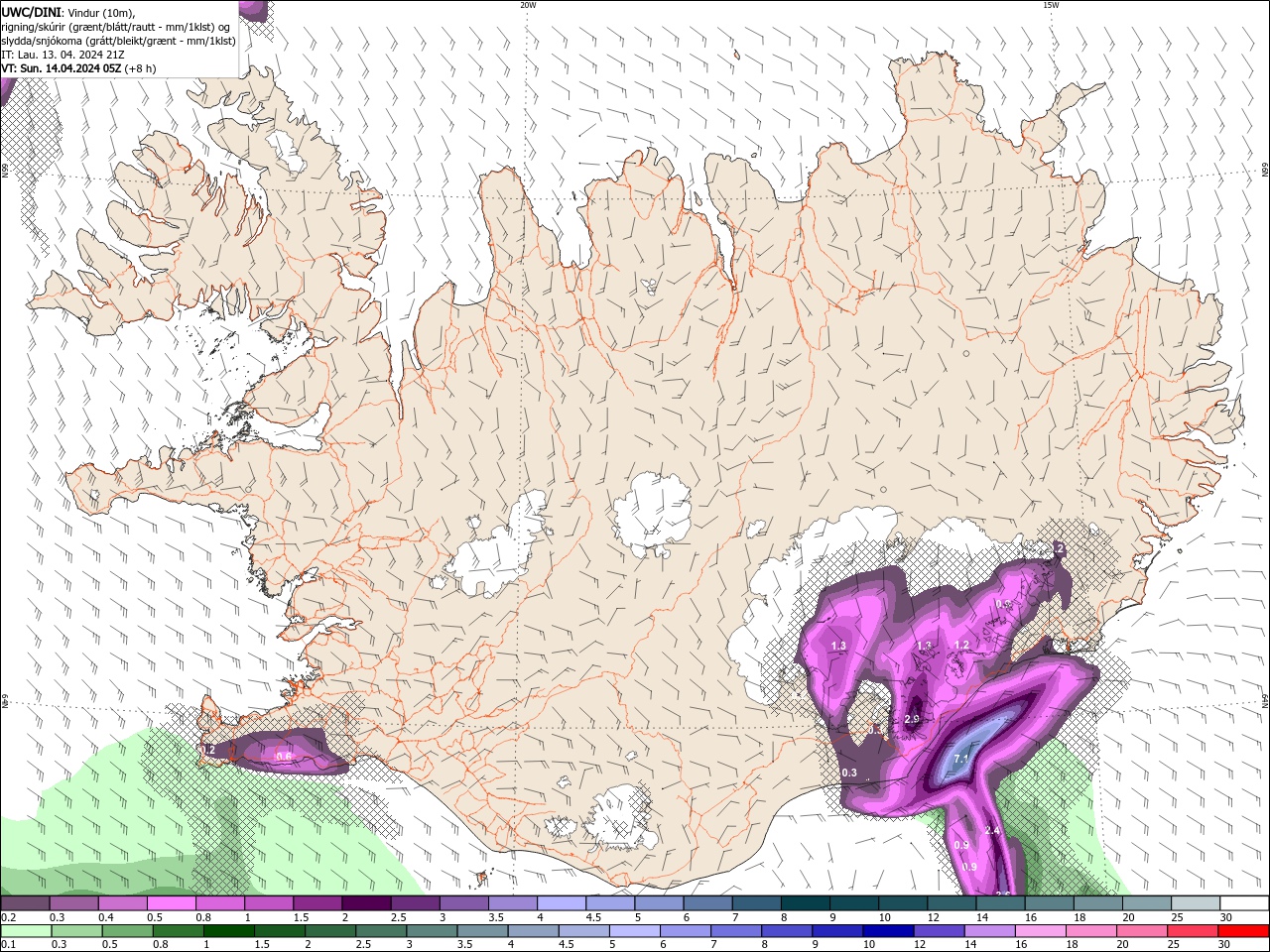1270x952 pixels.
Task: Click the 7.1 precipitation maximum on the map
Action: 960,760
